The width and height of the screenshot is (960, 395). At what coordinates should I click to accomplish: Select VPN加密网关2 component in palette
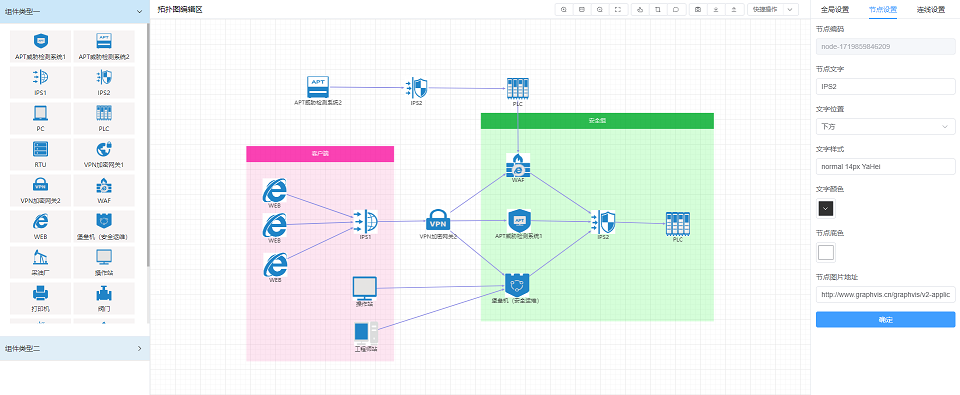[x=40, y=190]
